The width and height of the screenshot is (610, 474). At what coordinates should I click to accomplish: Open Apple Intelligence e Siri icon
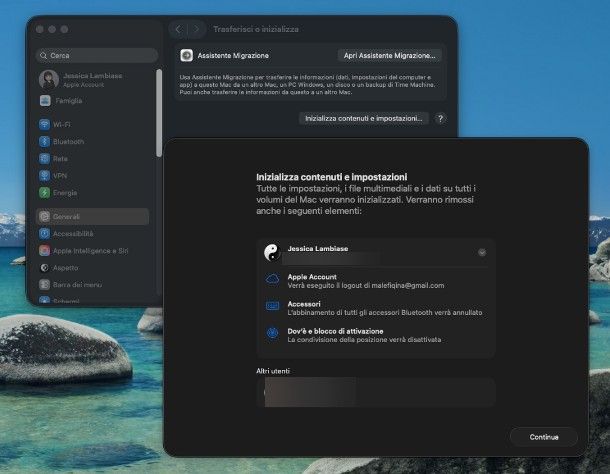pos(44,251)
